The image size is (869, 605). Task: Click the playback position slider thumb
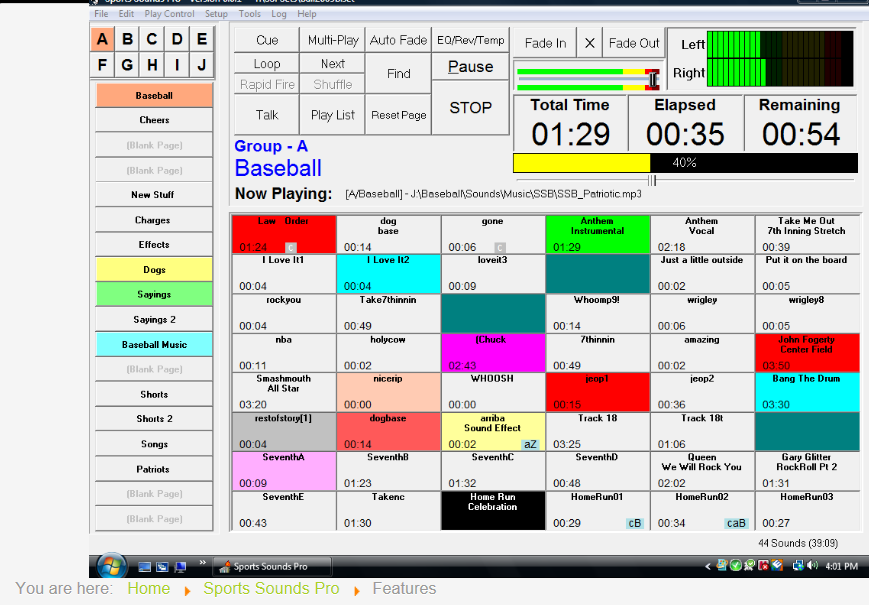[652, 180]
